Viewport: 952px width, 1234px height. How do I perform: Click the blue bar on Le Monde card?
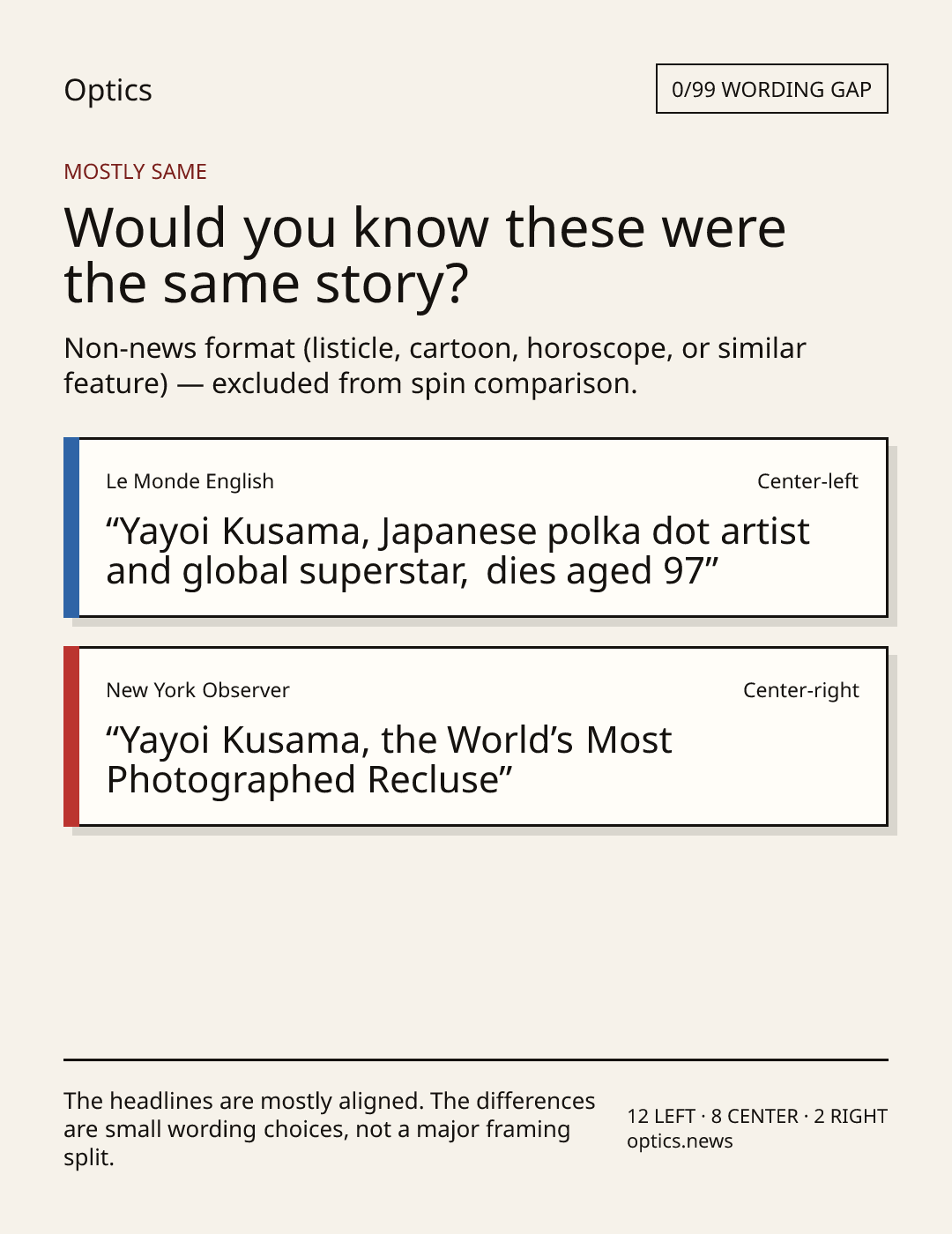[x=71, y=527]
